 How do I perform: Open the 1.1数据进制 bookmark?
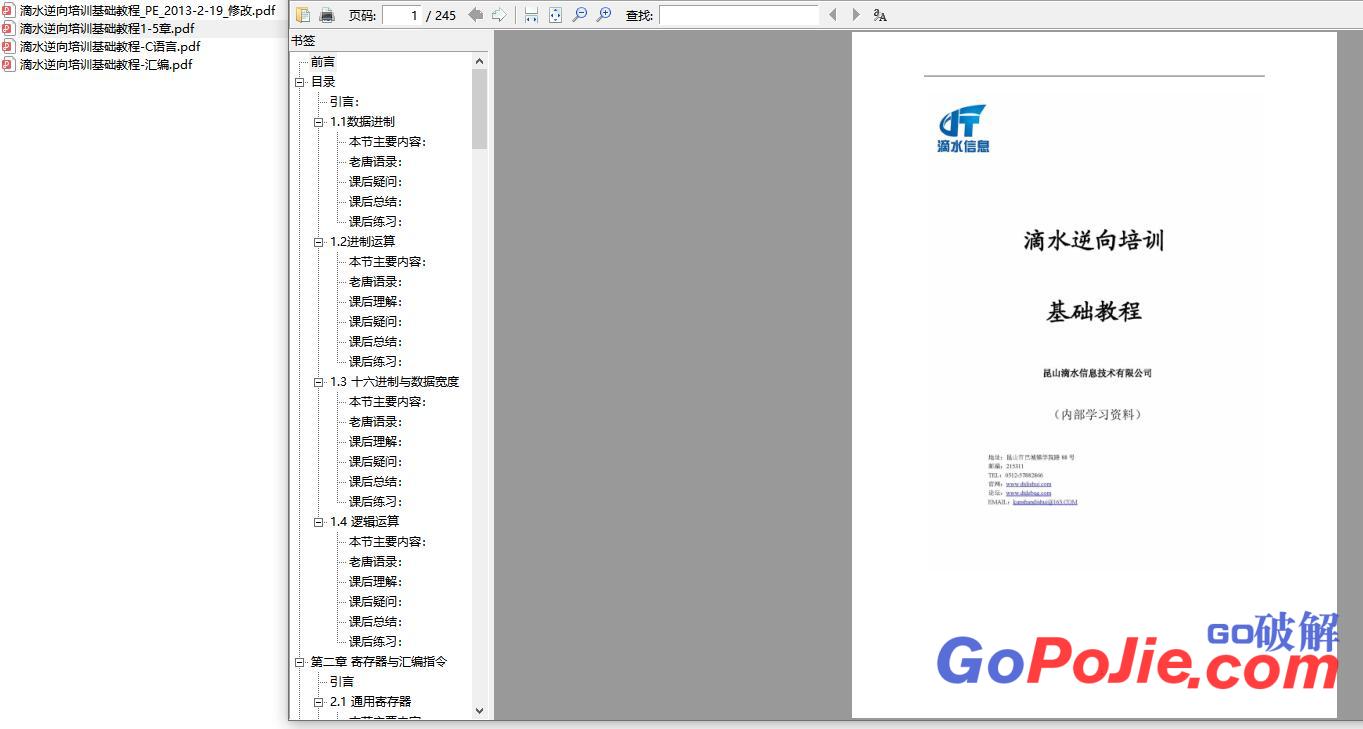coord(362,122)
